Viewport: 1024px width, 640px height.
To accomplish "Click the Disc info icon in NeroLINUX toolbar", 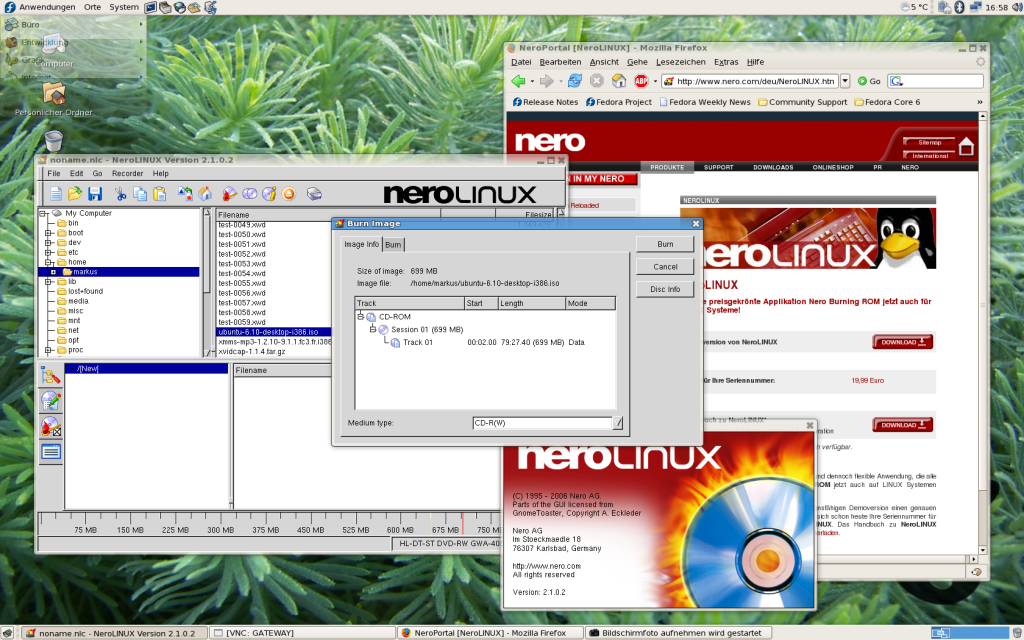I will [x=269, y=194].
